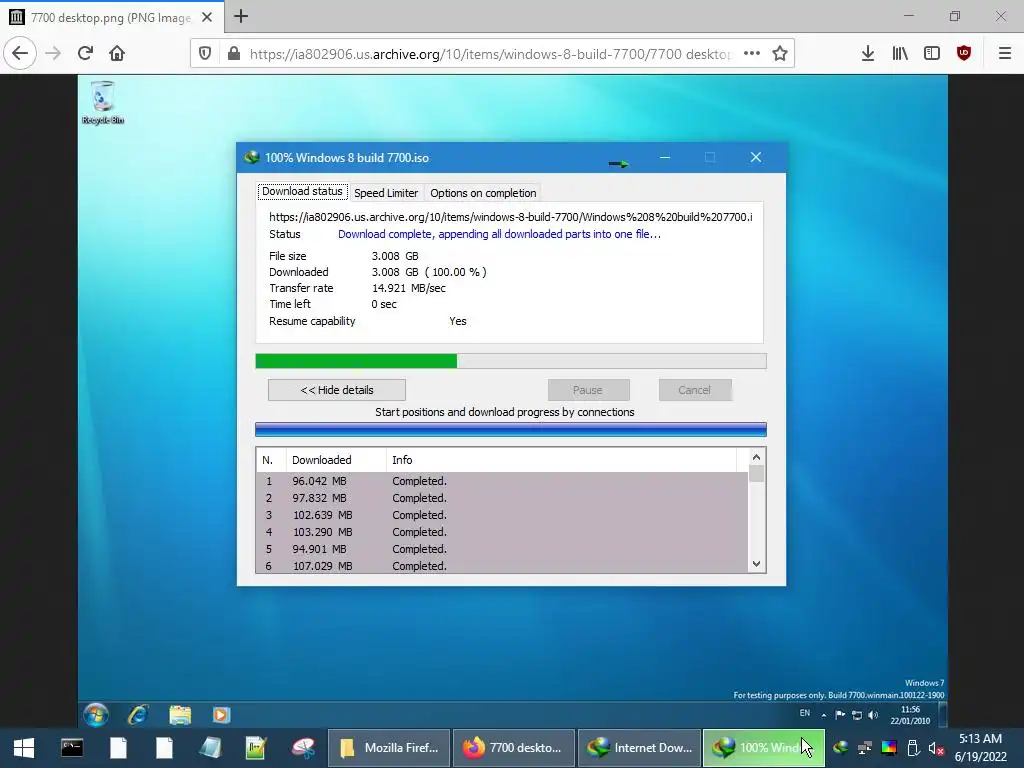1024x768 pixels.
Task: Open Command Prompt from the taskbar
Action: (72, 748)
